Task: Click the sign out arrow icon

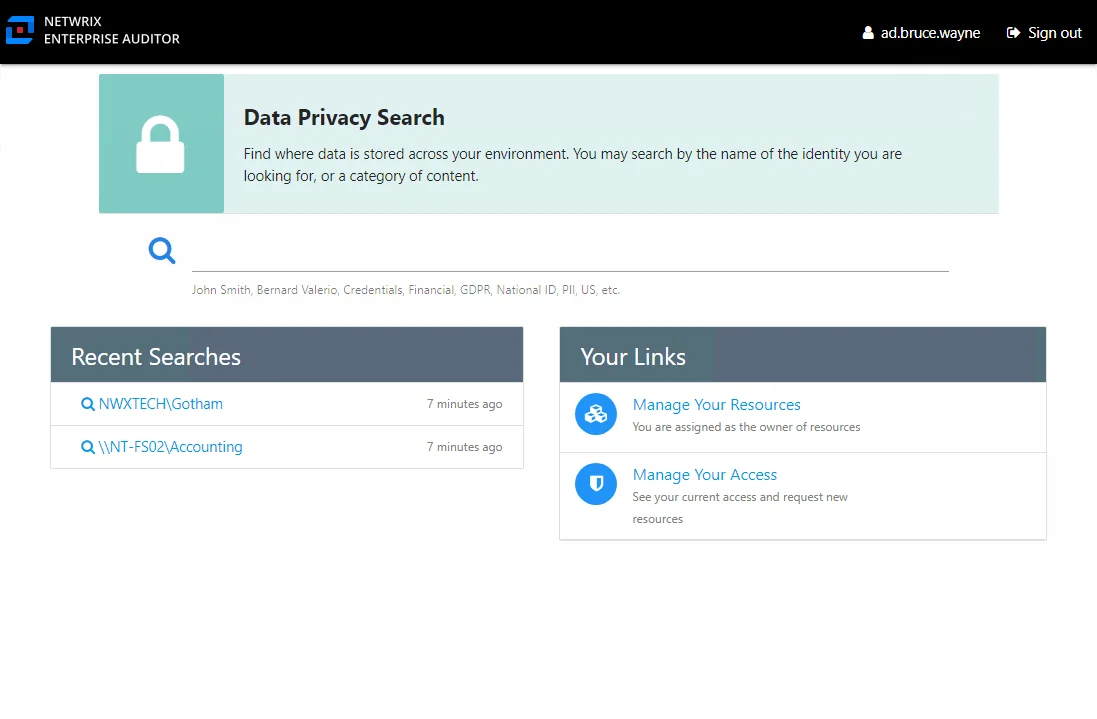Action: tap(1013, 33)
